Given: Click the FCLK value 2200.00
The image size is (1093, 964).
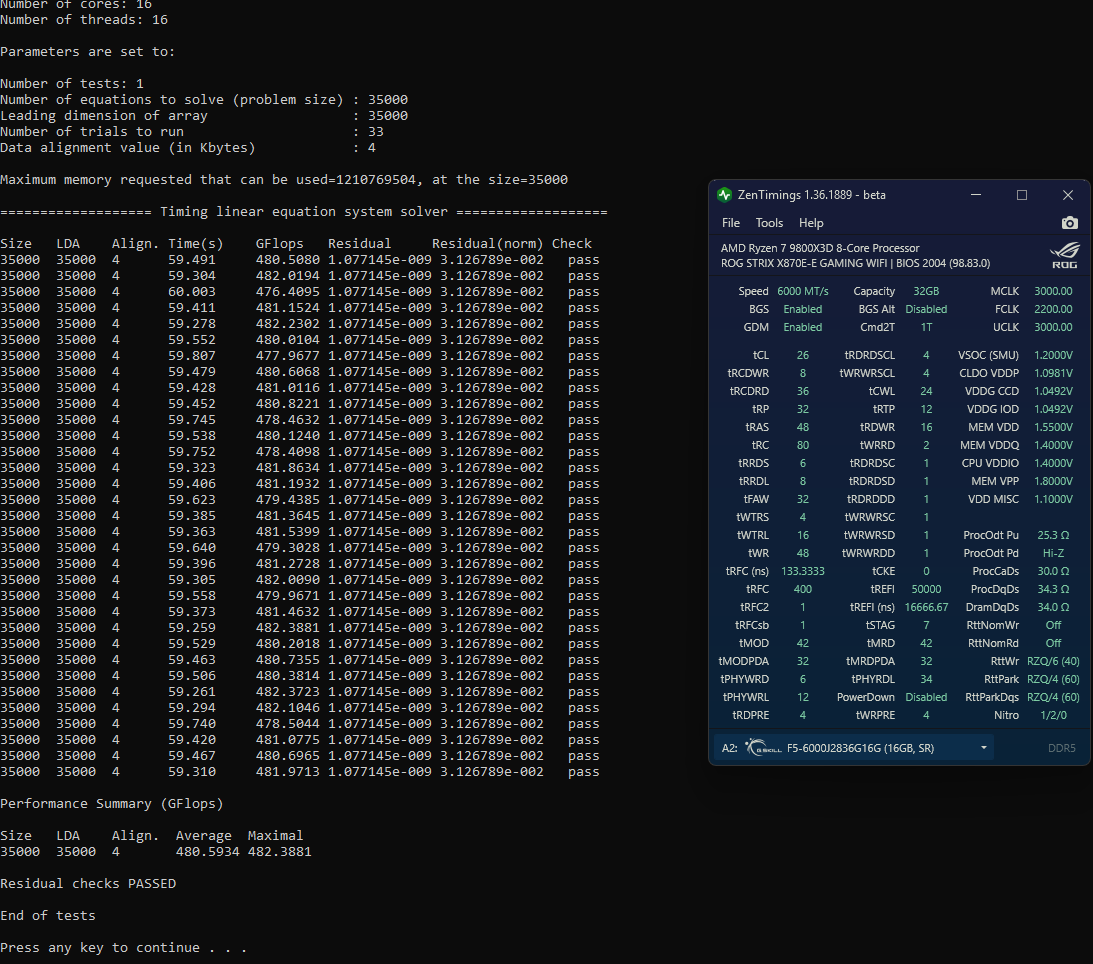Looking at the screenshot, I should [1053, 309].
